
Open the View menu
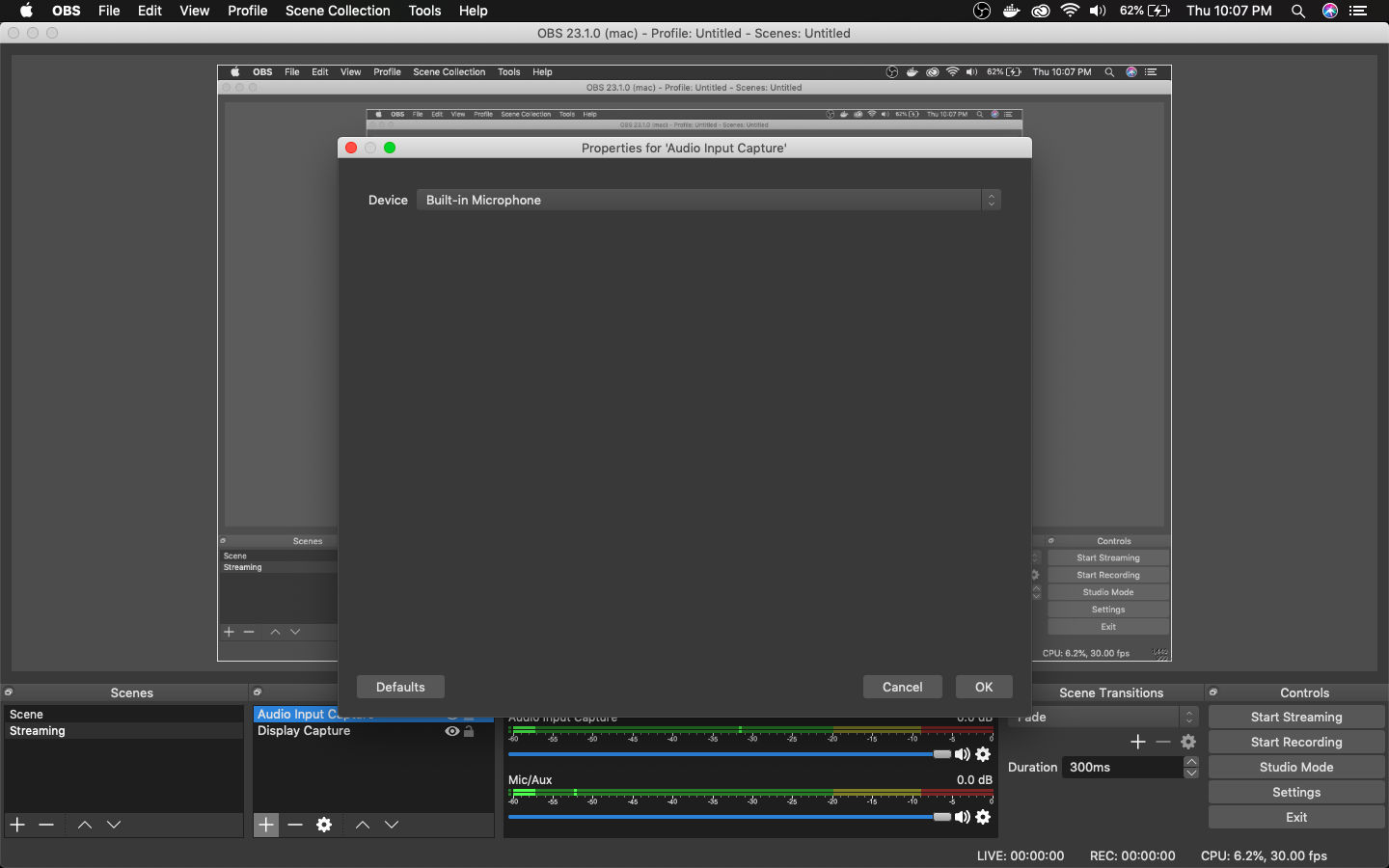[194, 11]
